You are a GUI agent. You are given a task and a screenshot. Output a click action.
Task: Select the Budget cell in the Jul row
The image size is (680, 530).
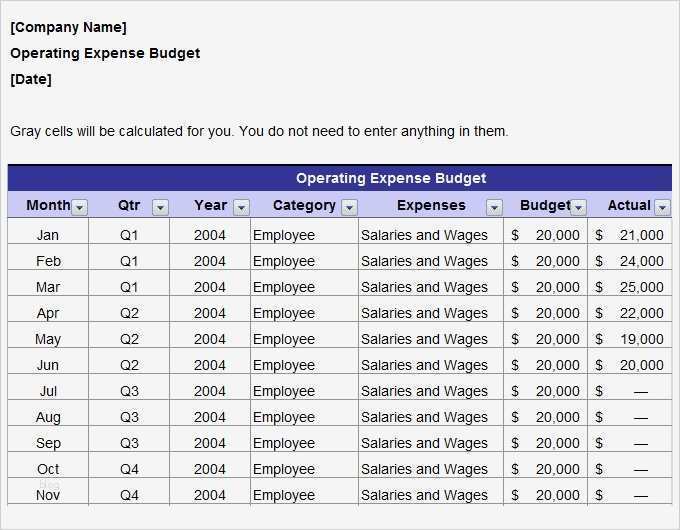[x=546, y=391]
